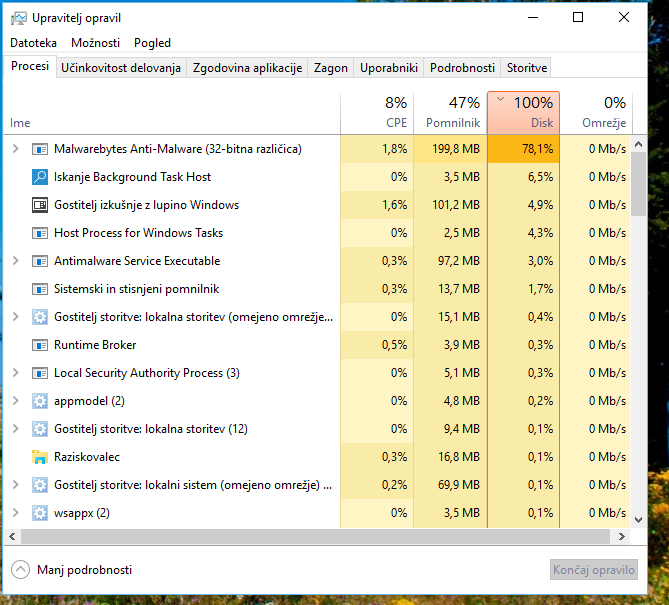The image size is (669, 605).
Task: Maximize the Upravitelj opravil window
Action: click(578, 17)
